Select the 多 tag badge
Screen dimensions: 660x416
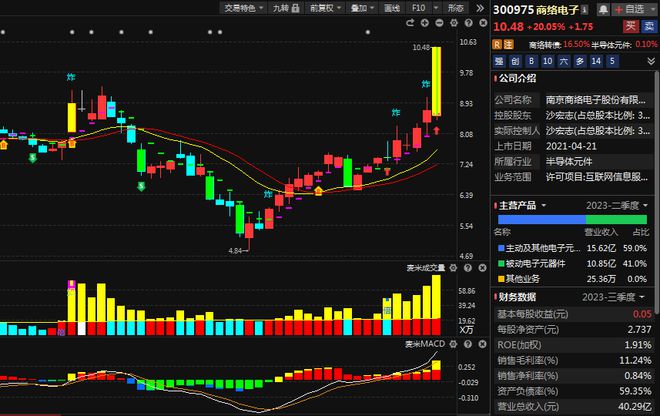[x=580, y=61]
